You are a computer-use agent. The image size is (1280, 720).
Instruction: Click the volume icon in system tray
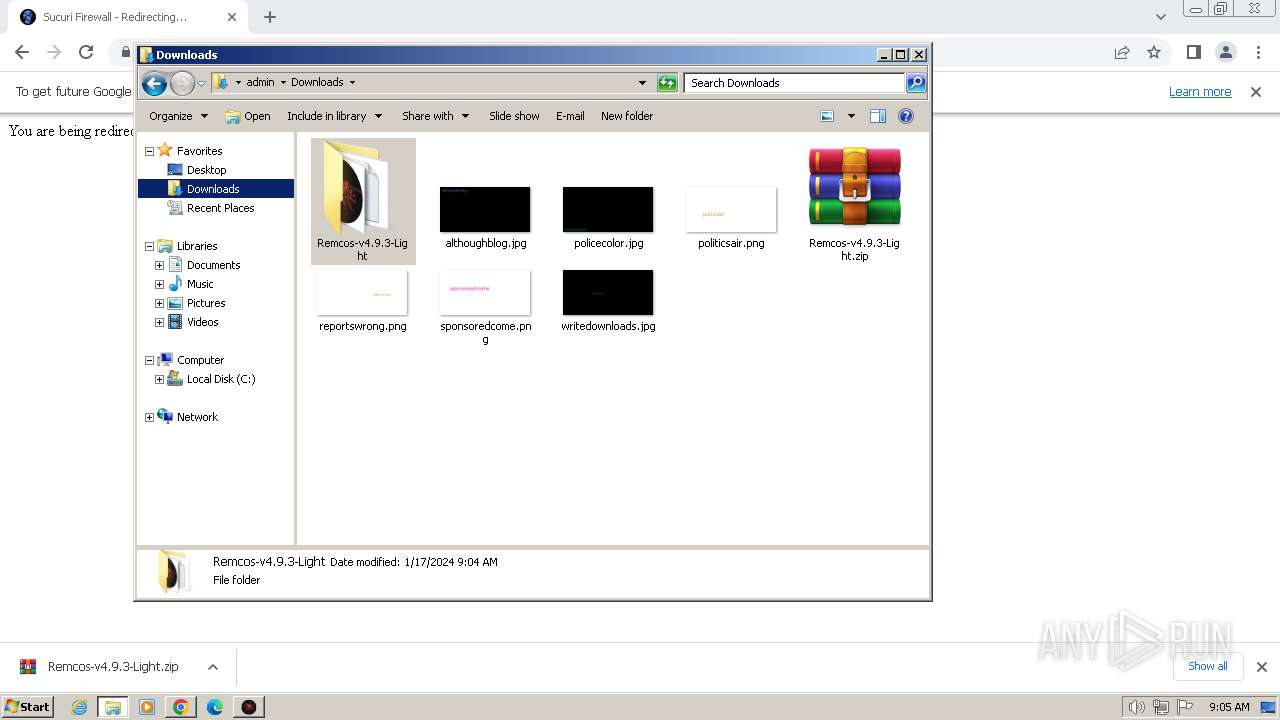(x=1136, y=707)
